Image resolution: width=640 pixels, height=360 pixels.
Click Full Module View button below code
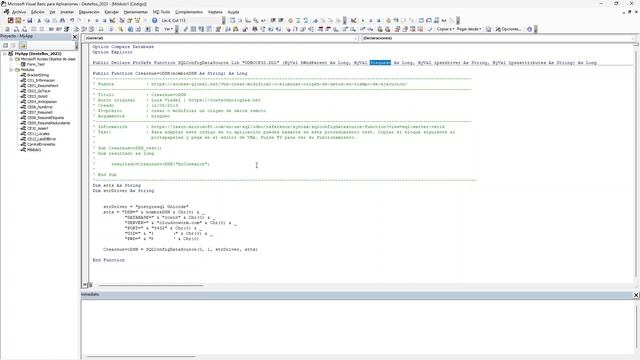[x=90, y=285]
